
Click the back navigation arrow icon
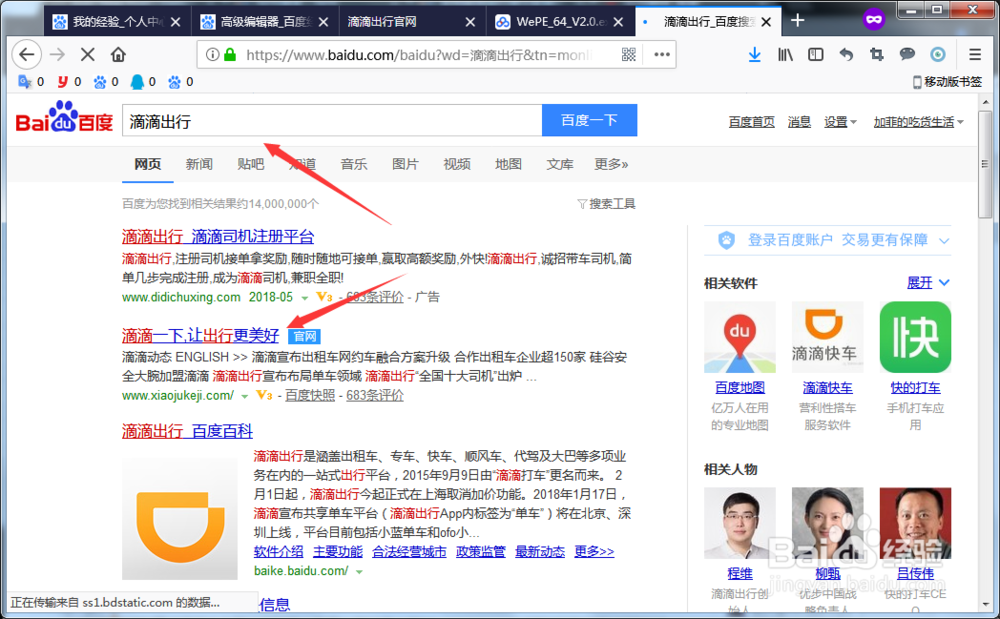(x=26, y=55)
